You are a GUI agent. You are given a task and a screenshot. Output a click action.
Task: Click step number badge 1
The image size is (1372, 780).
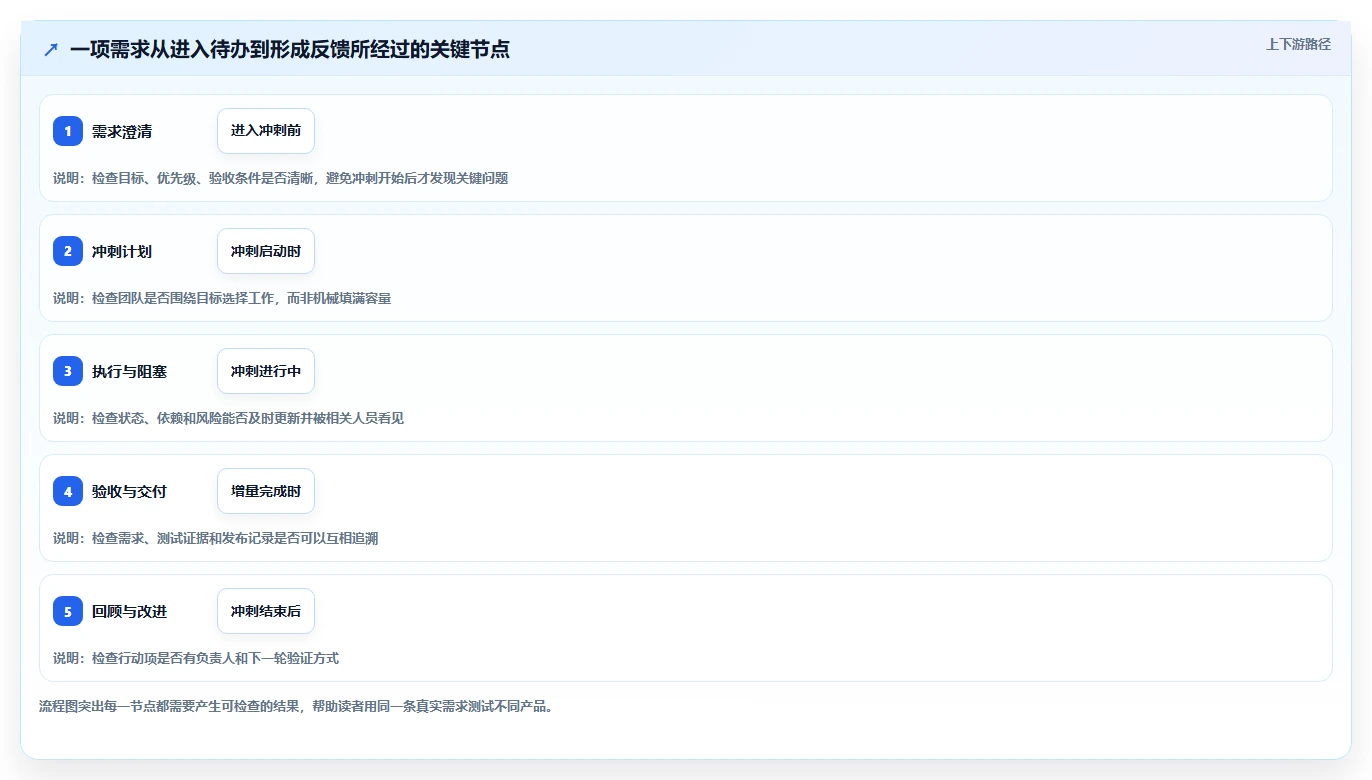68,131
